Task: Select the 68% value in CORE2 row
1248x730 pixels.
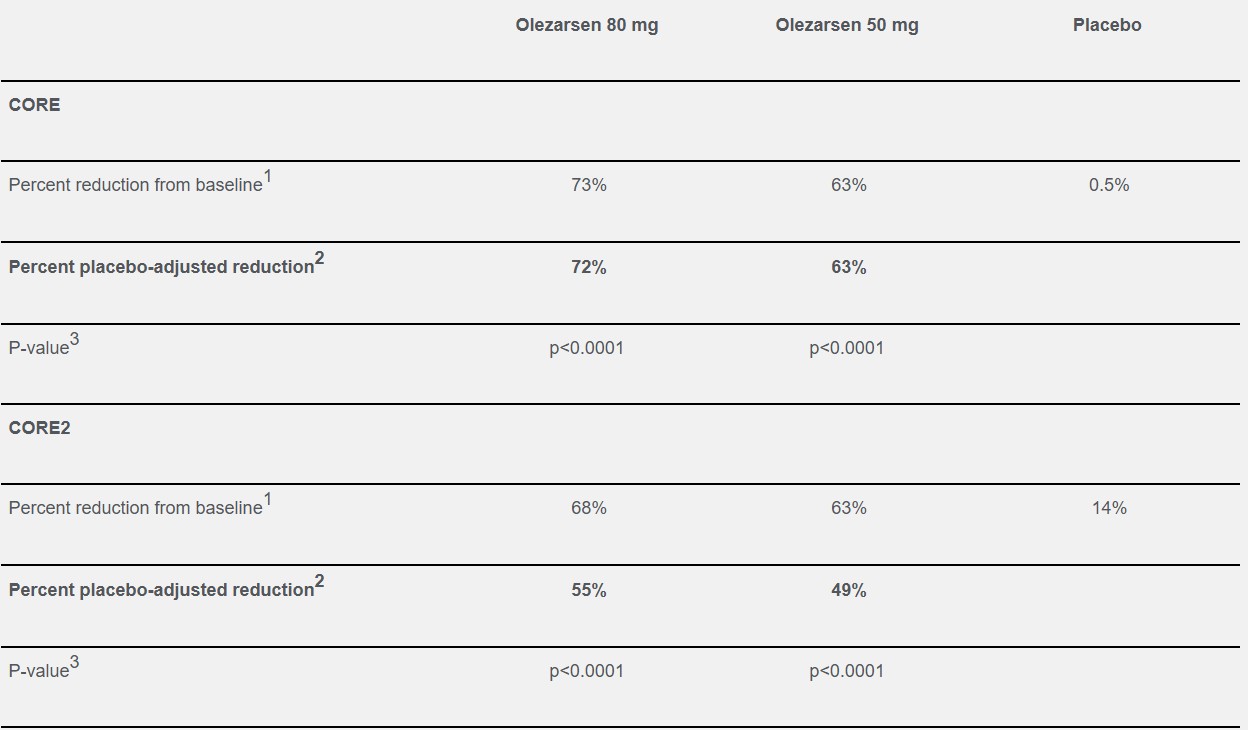Action: (589, 508)
